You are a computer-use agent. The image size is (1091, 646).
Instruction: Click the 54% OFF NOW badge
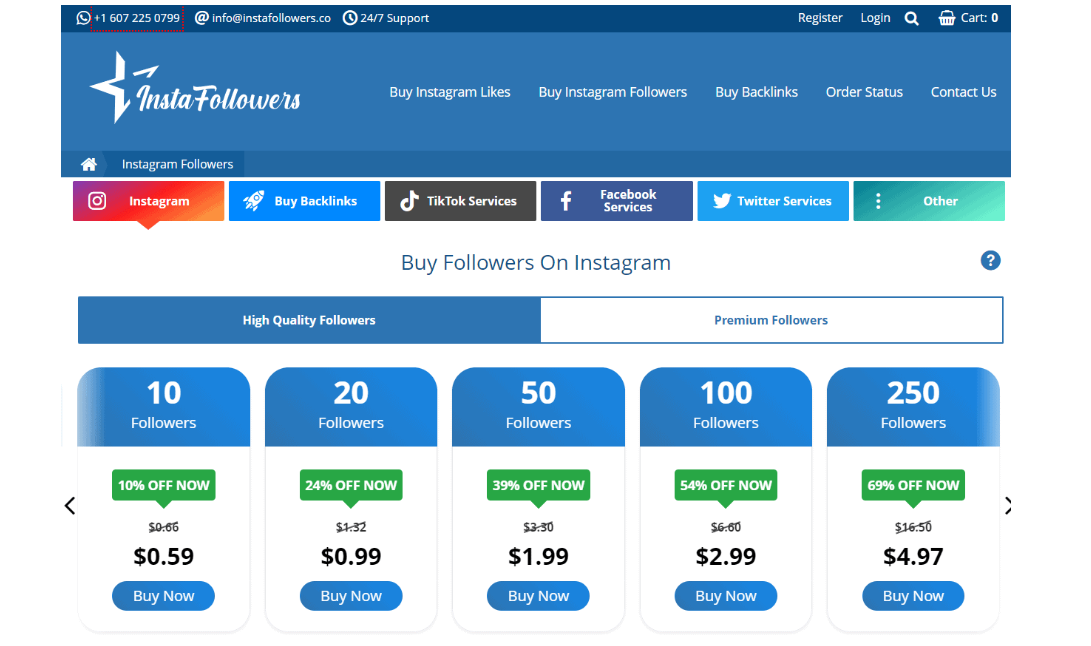pos(726,485)
